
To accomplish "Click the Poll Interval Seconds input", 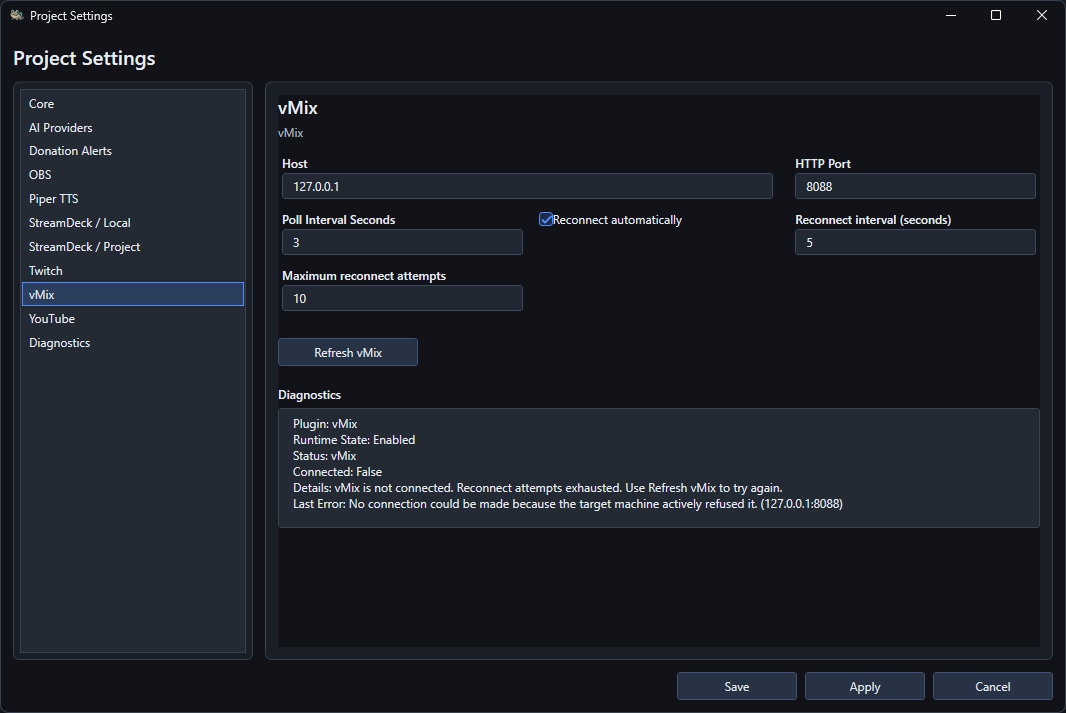I will point(402,242).
